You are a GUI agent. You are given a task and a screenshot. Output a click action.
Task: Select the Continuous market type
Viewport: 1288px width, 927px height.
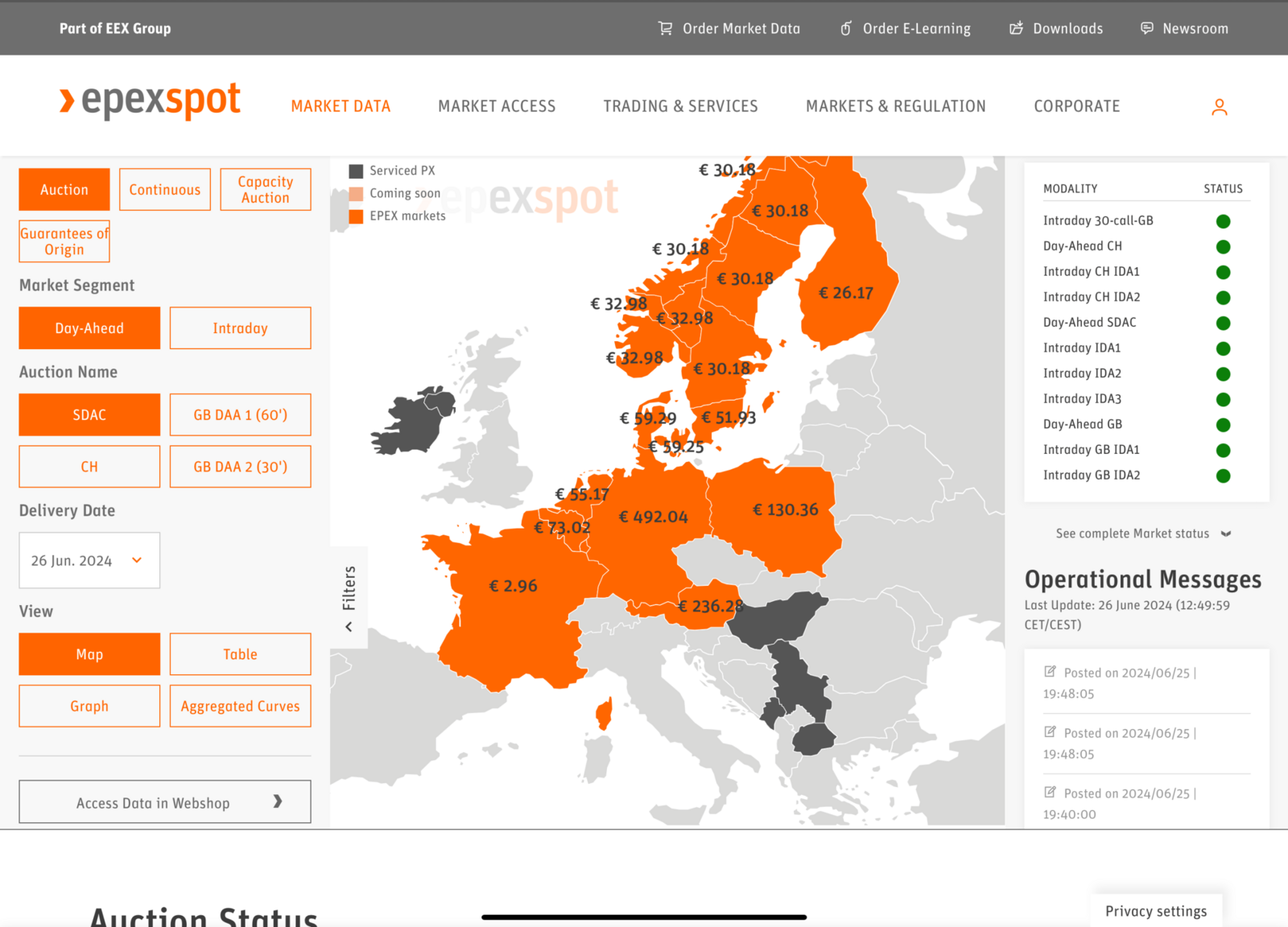(x=165, y=190)
